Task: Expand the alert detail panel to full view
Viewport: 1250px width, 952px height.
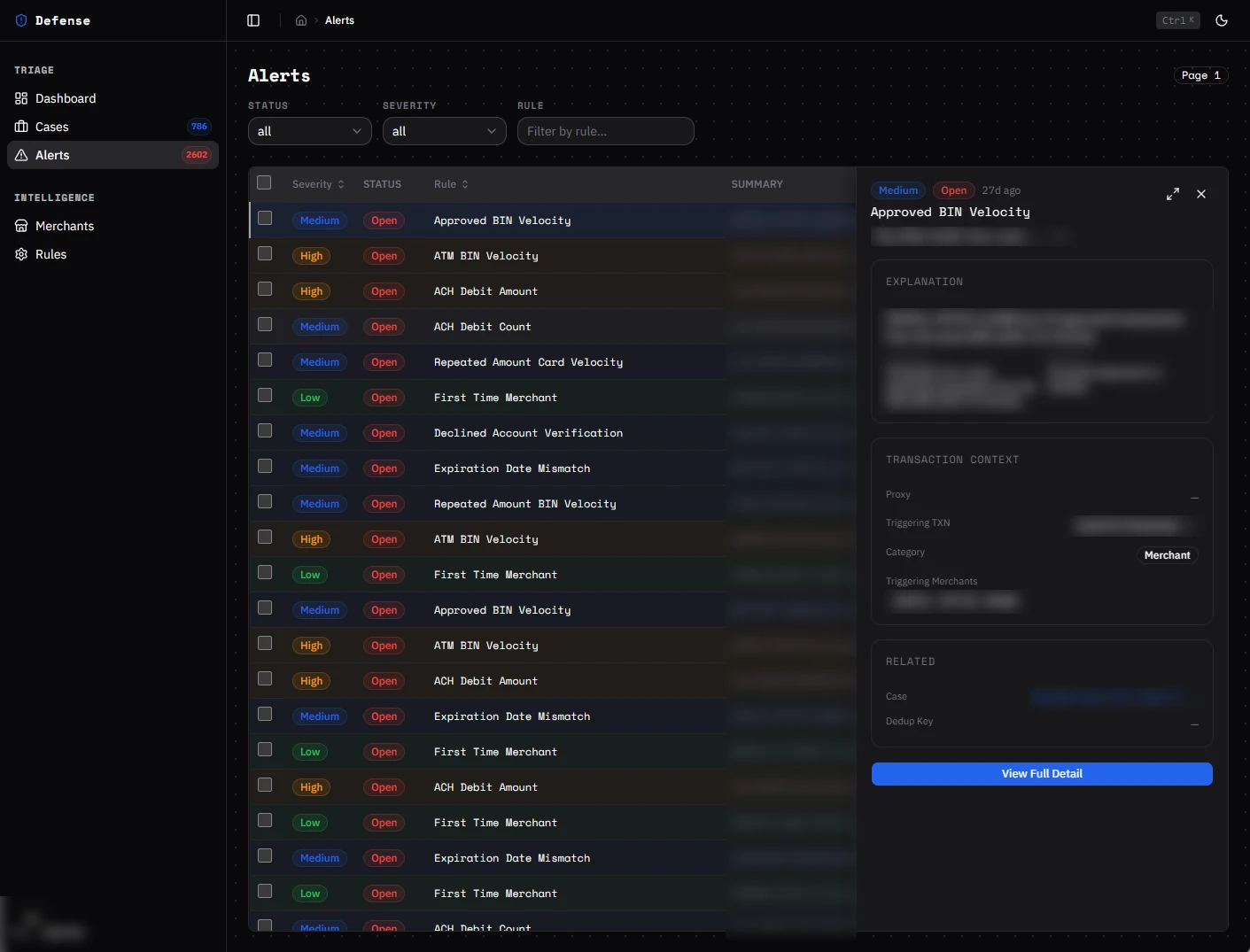Action: [x=1173, y=194]
